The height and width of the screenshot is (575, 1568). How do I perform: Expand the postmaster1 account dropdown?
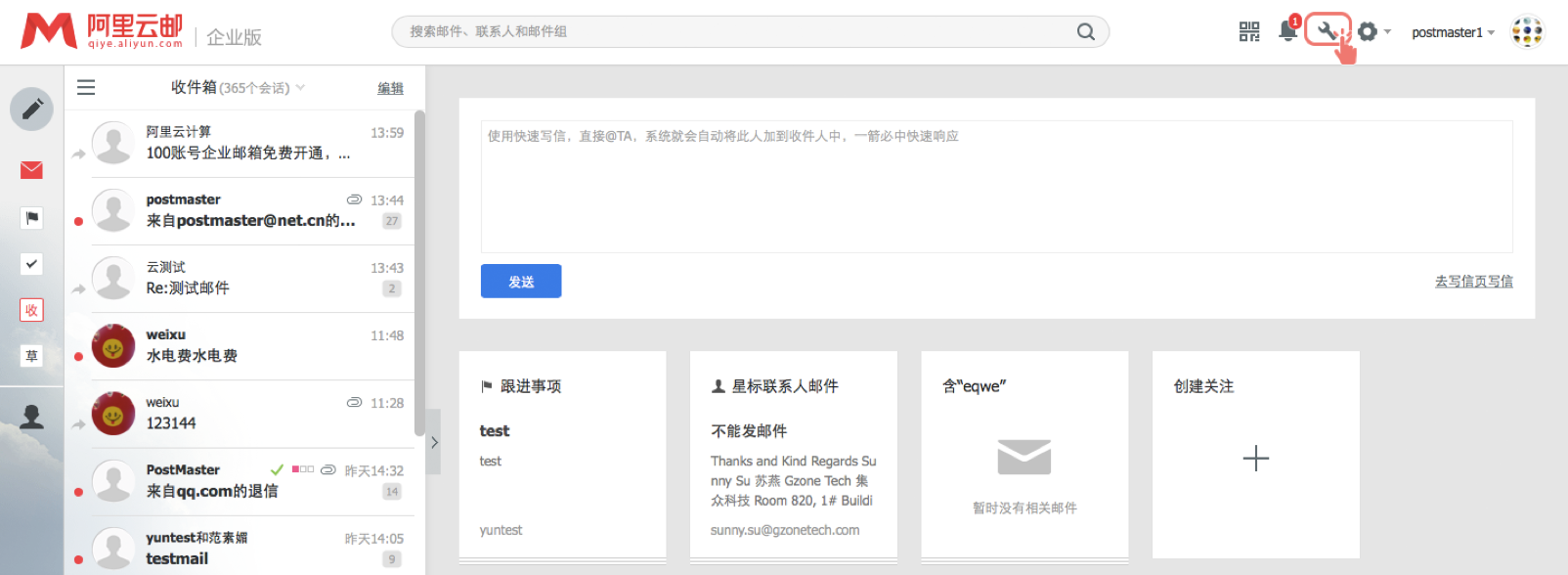click(1453, 32)
